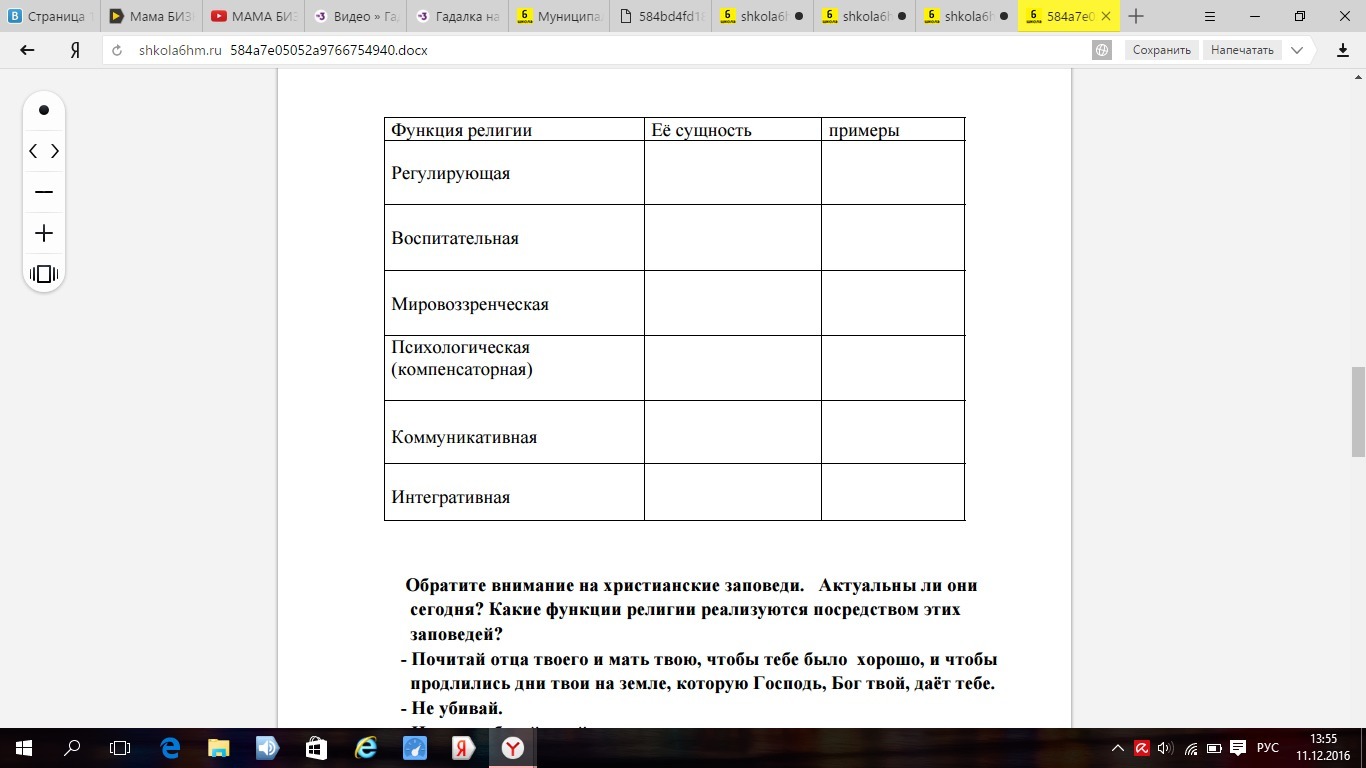The width and height of the screenshot is (1366, 768).
Task: Check the battery icon in the system tray
Action: (1215, 748)
